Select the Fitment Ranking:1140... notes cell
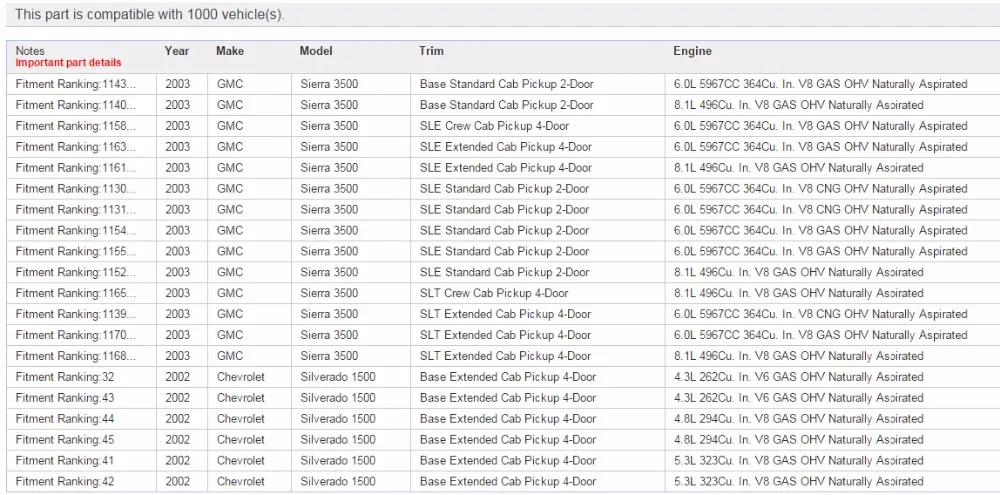 coord(82,105)
